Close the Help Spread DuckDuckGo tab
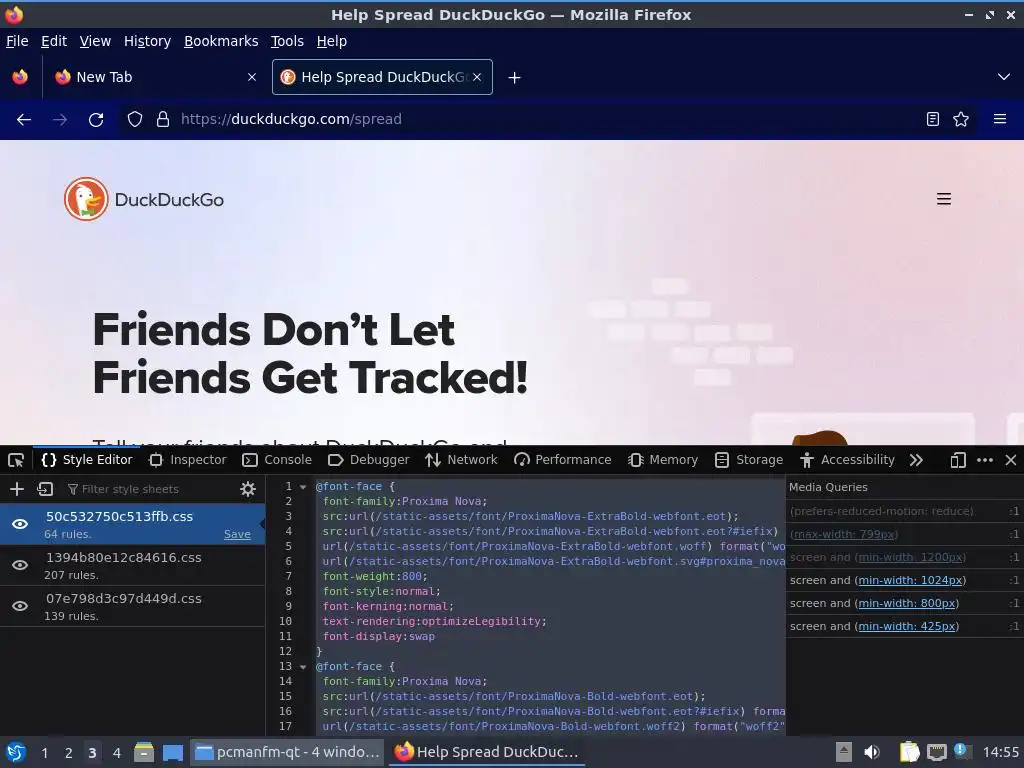The width and height of the screenshot is (1024, 768). pyautogui.click(x=477, y=77)
